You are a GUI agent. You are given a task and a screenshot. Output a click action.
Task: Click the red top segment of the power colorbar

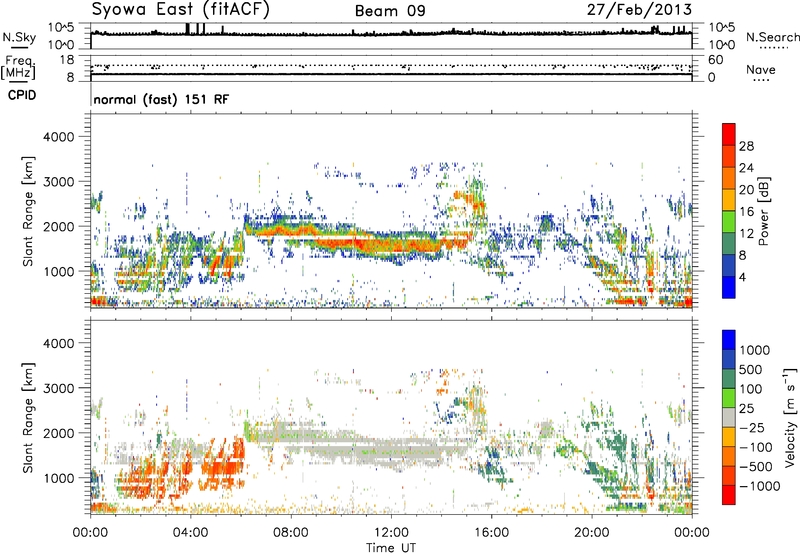[729, 135]
